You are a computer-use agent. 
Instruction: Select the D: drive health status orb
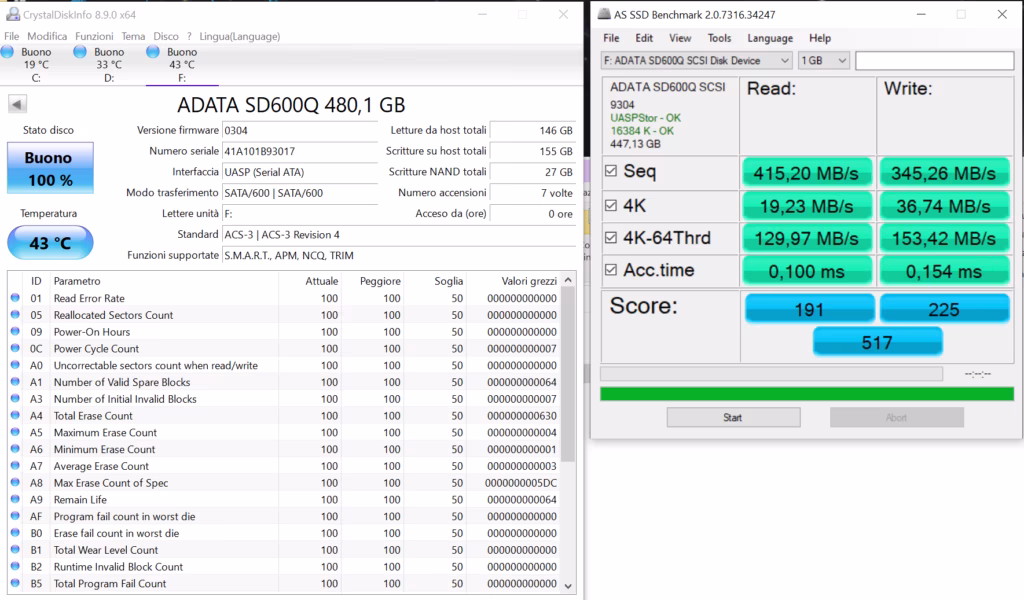(x=80, y=52)
